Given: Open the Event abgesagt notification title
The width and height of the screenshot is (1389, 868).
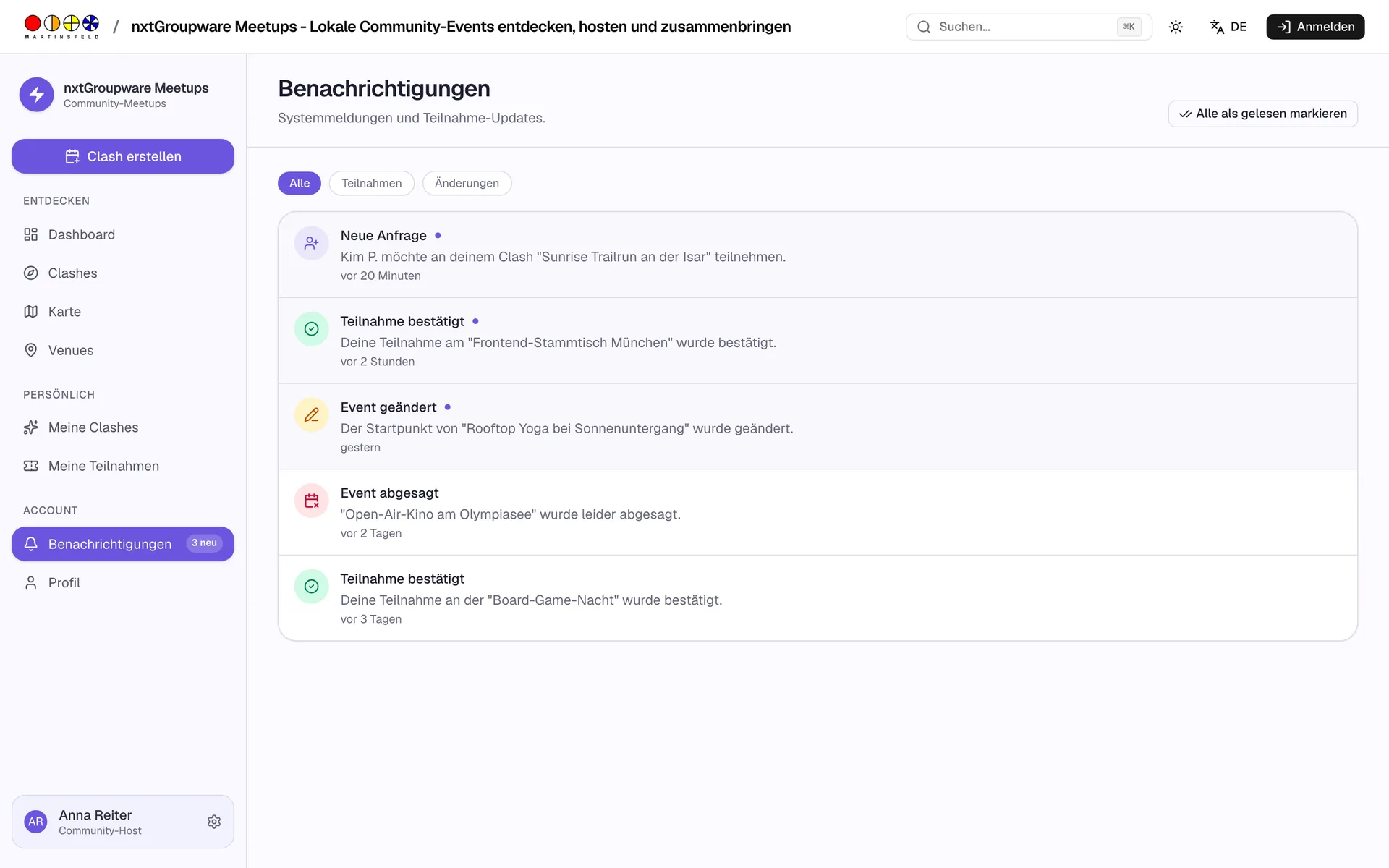Looking at the screenshot, I should [x=389, y=493].
